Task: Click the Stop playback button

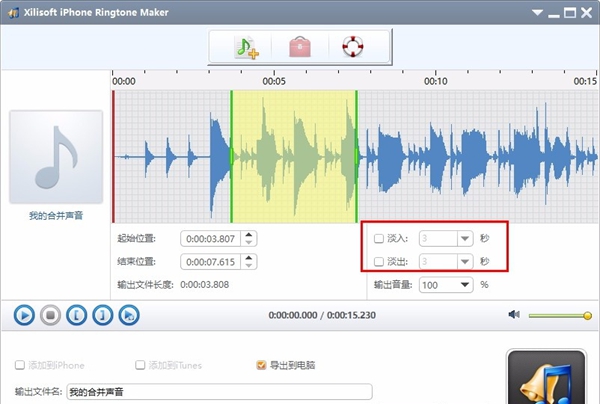Action: tap(51, 315)
